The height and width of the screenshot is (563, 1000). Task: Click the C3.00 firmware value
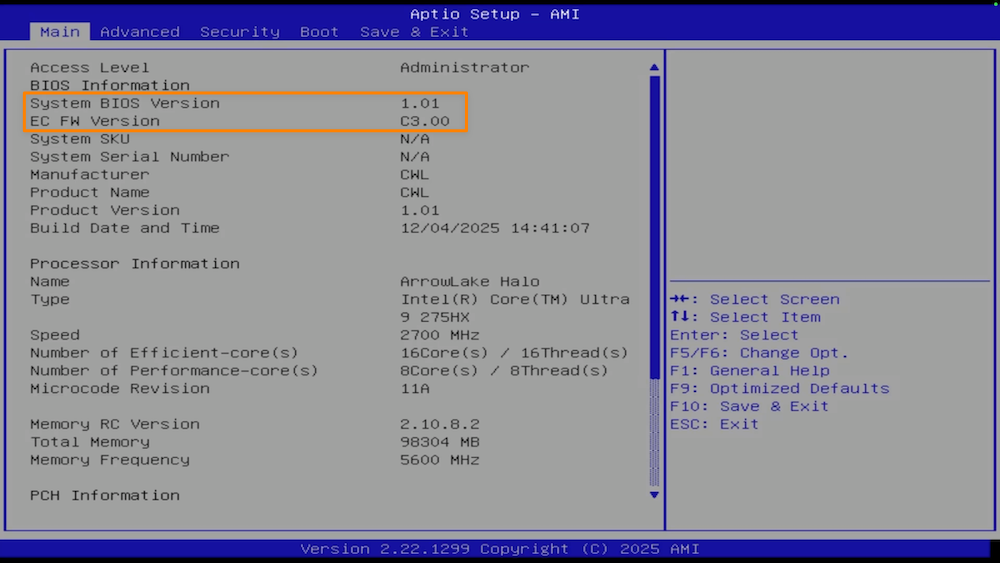click(425, 121)
